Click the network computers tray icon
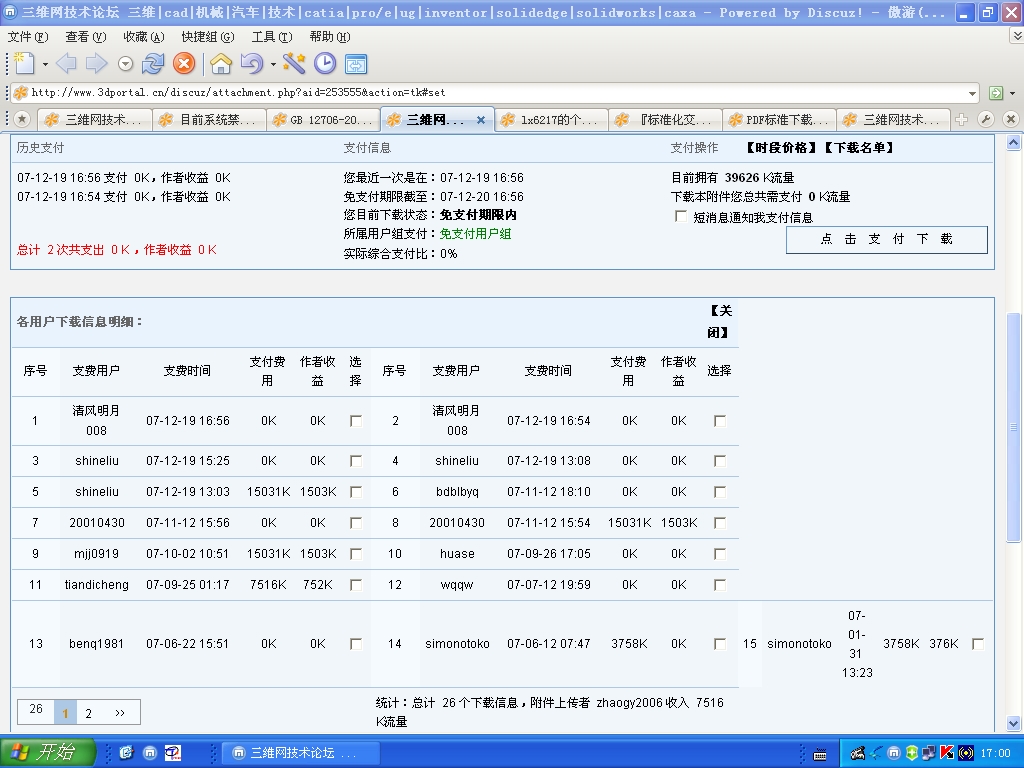 pyautogui.click(x=929, y=753)
